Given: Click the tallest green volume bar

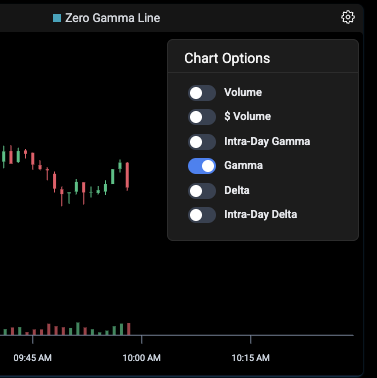Looking at the screenshot, I should (78, 328).
